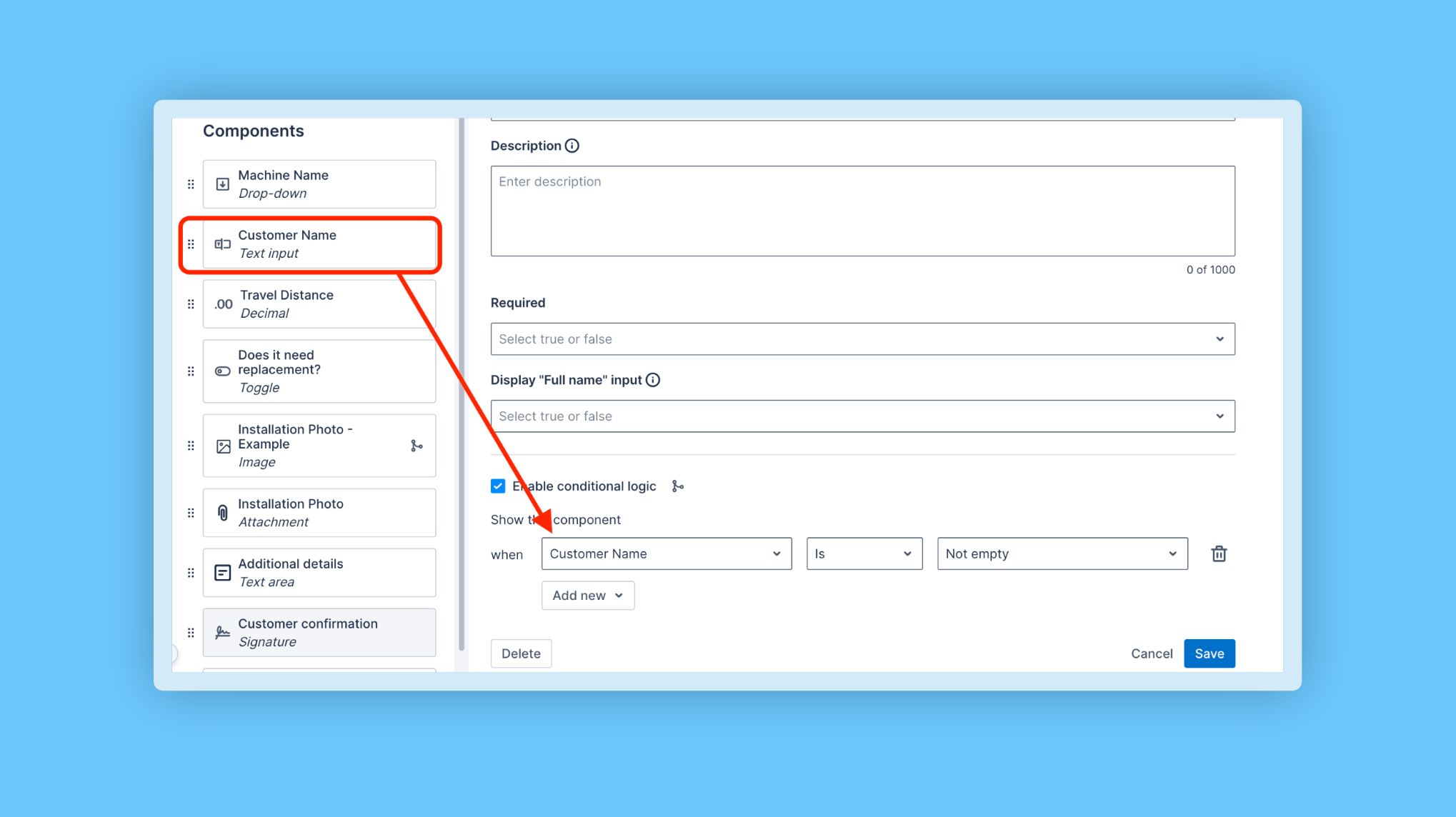Delete the condition with trash icon
The width and height of the screenshot is (1456, 817).
pyautogui.click(x=1219, y=553)
